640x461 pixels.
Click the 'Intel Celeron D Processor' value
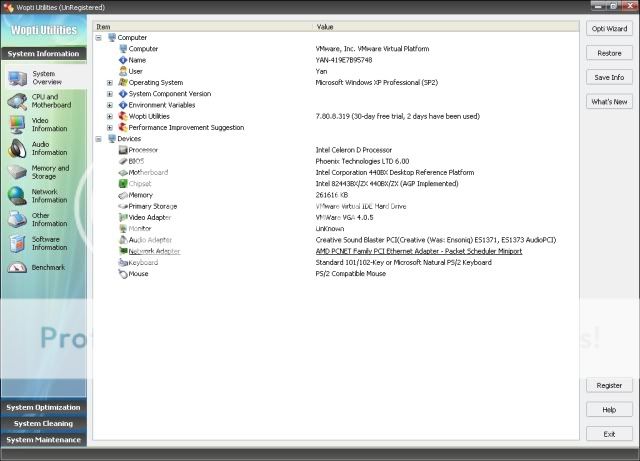[x=353, y=150]
